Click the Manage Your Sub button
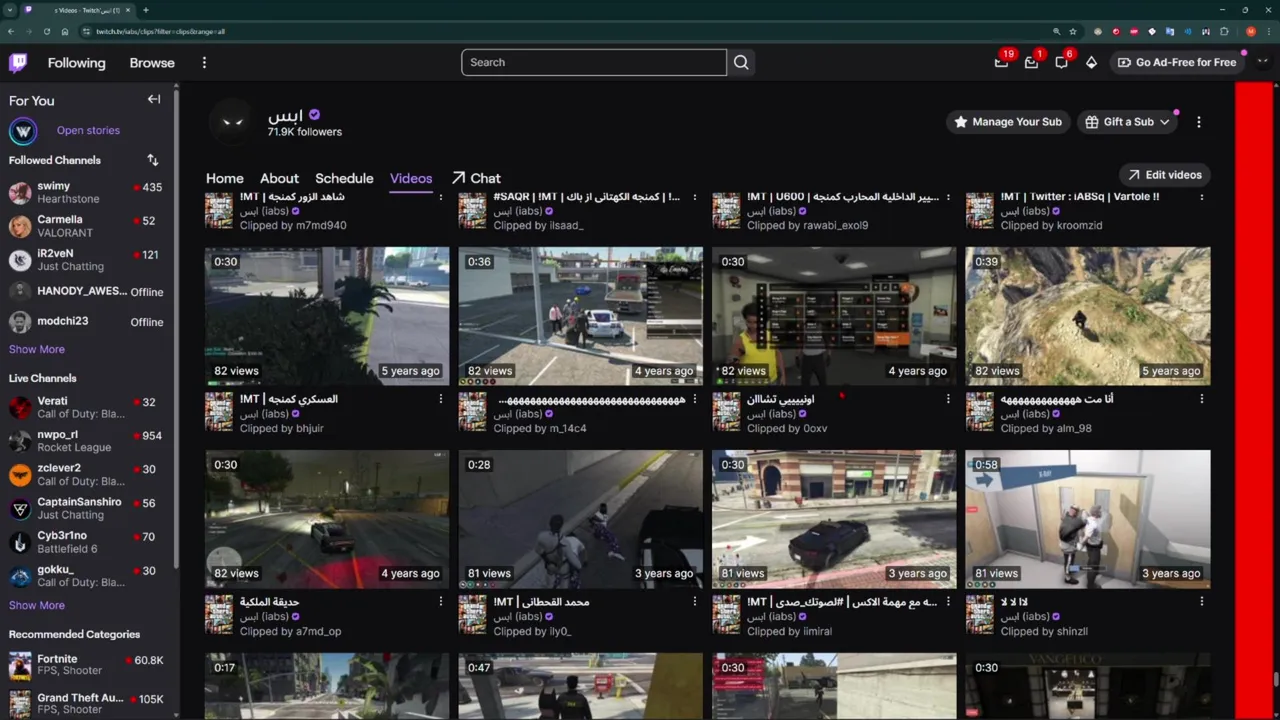The image size is (1280, 720). coord(1007,122)
